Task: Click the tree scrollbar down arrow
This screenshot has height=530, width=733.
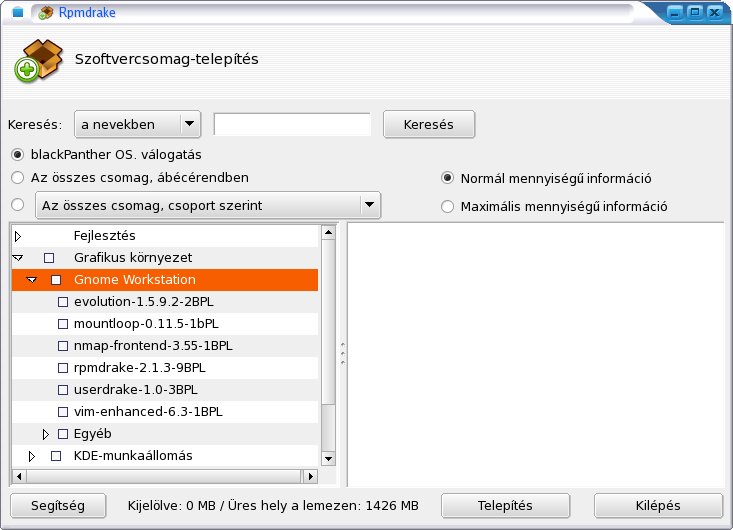Action: [329, 458]
